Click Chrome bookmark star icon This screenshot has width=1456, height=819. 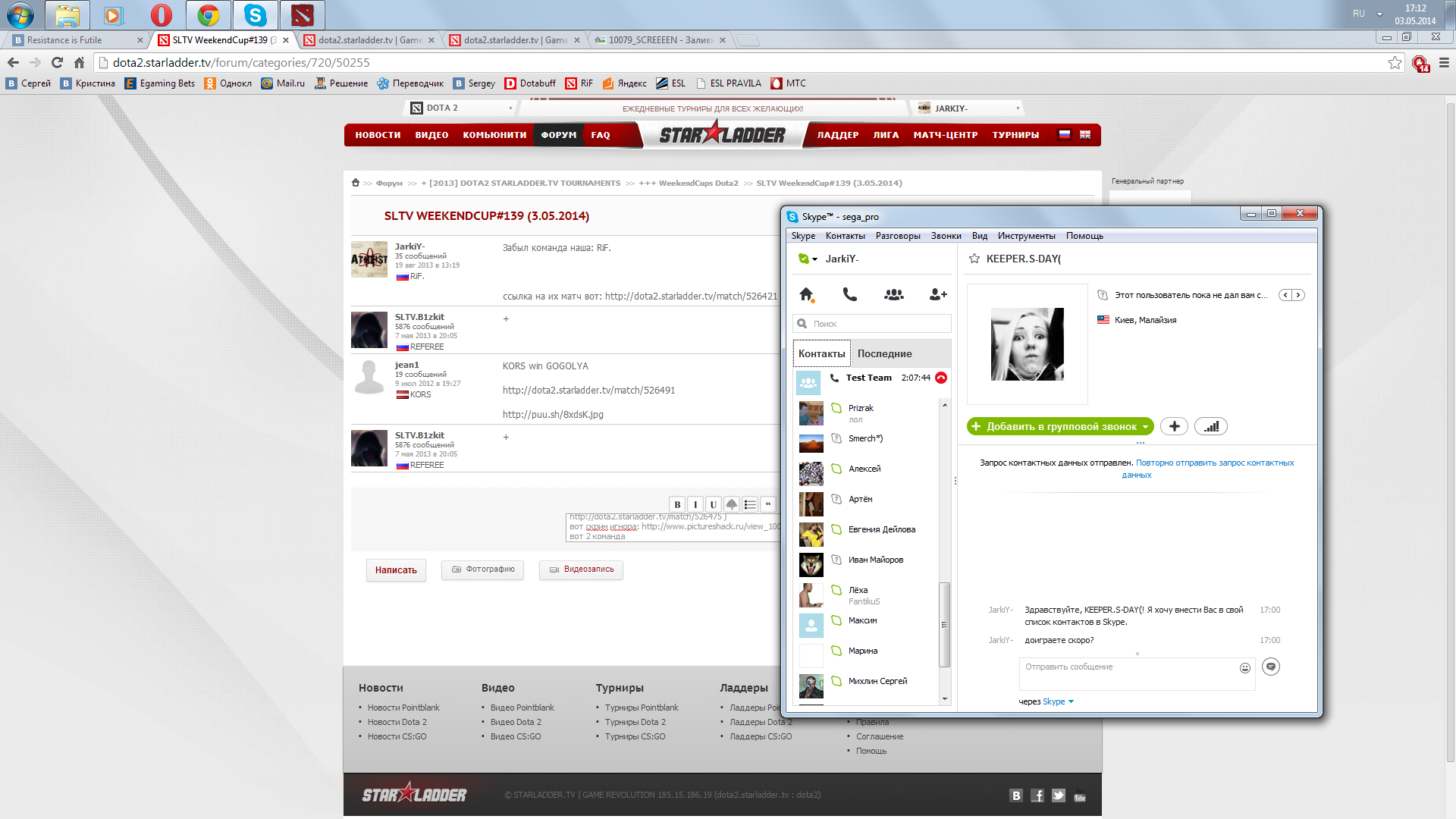1395,62
